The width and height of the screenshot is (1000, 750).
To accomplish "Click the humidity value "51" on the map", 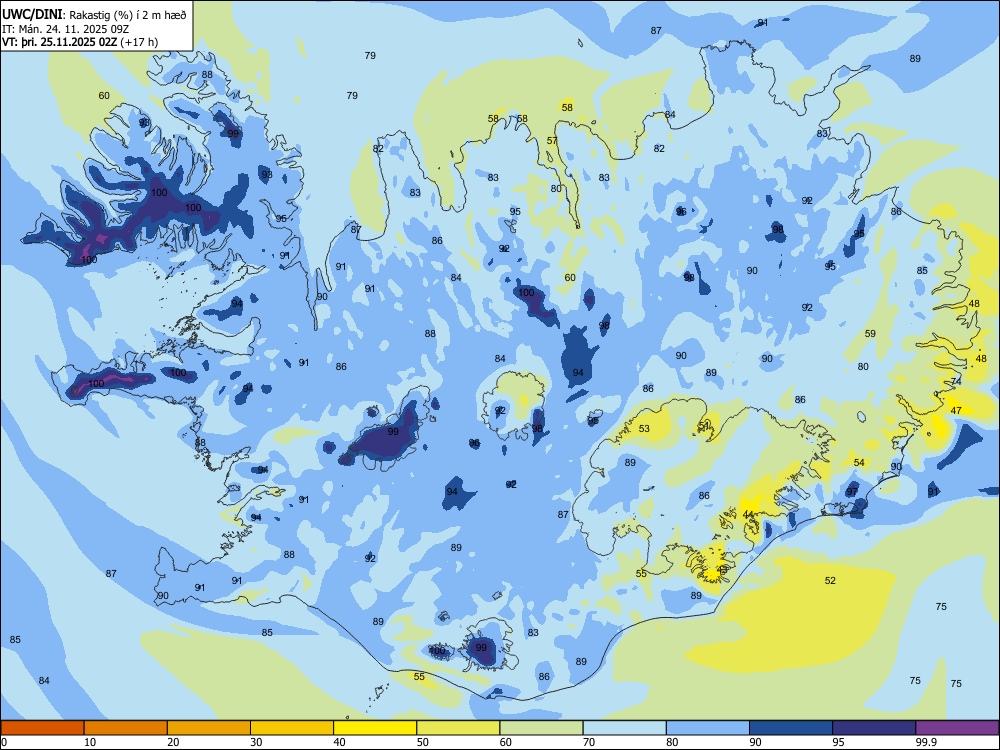I will [x=703, y=425].
